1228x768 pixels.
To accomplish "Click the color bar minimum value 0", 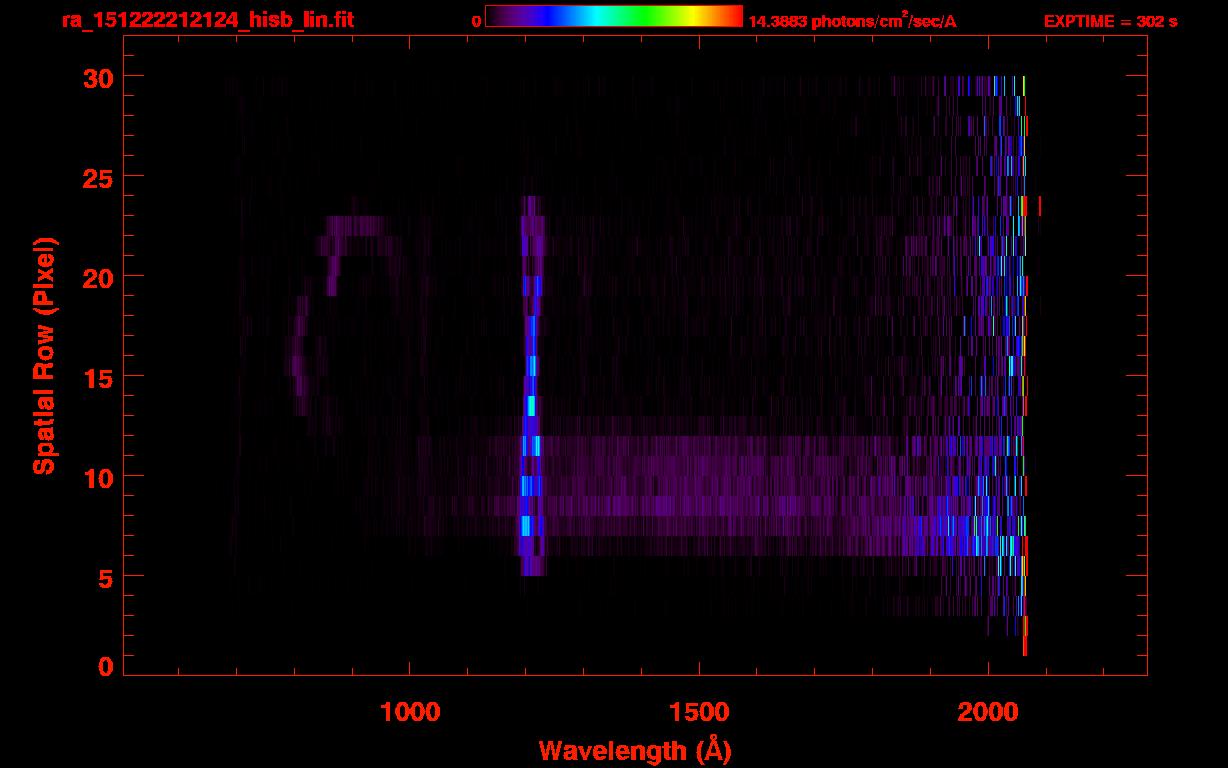I will coord(477,21).
